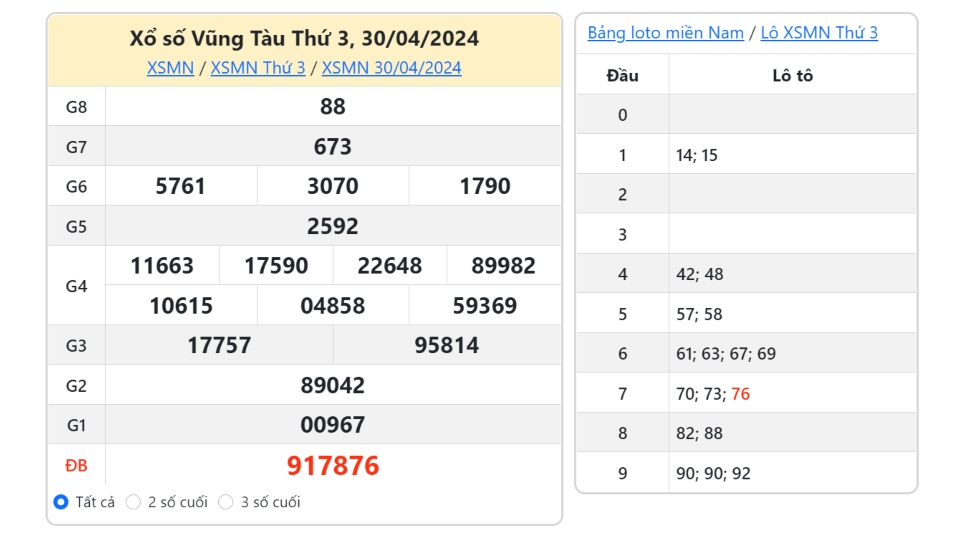Click the 'Lô tô' column header

pyautogui.click(x=793, y=75)
